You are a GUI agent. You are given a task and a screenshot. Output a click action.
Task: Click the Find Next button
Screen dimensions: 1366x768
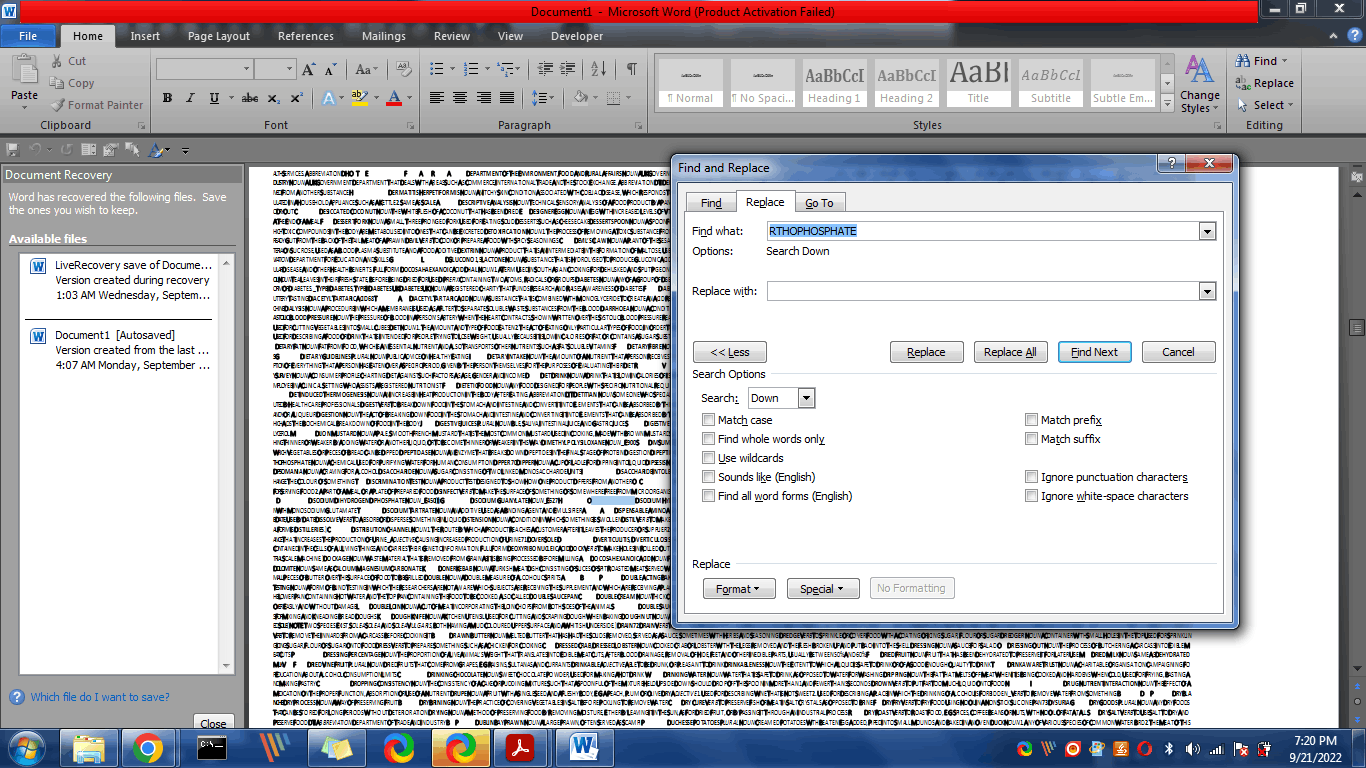click(1094, 352)
